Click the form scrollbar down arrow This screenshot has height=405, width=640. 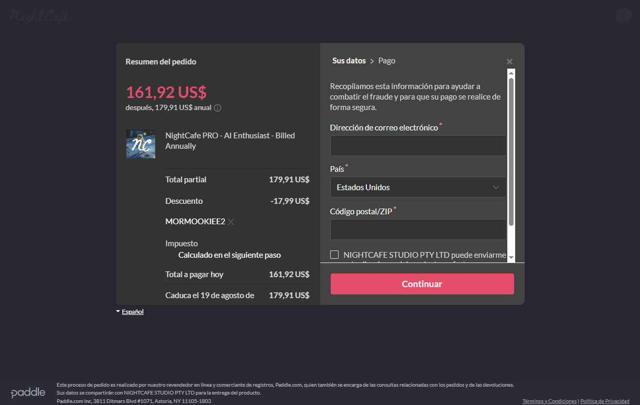pyautogui.click(x=511, y=258)
